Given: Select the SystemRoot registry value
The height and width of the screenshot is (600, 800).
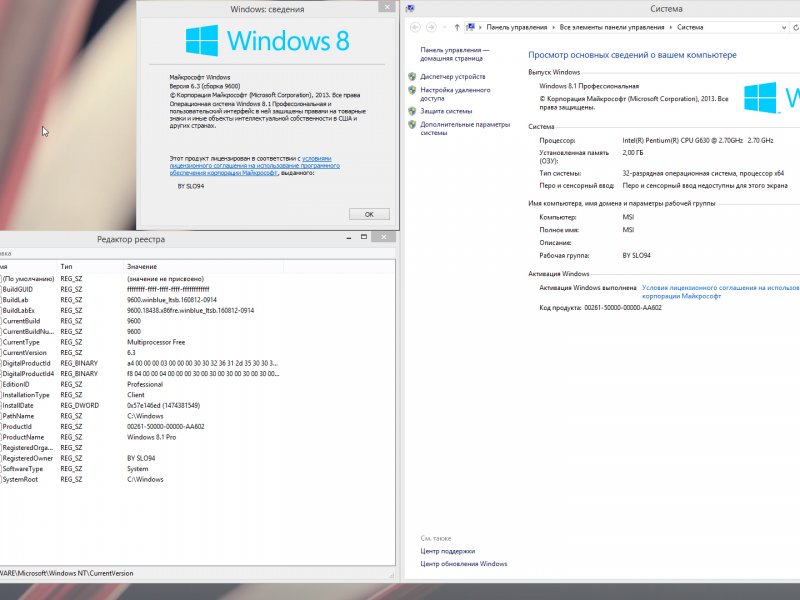Looking at the screenshot, I should (x=20, y=480).
